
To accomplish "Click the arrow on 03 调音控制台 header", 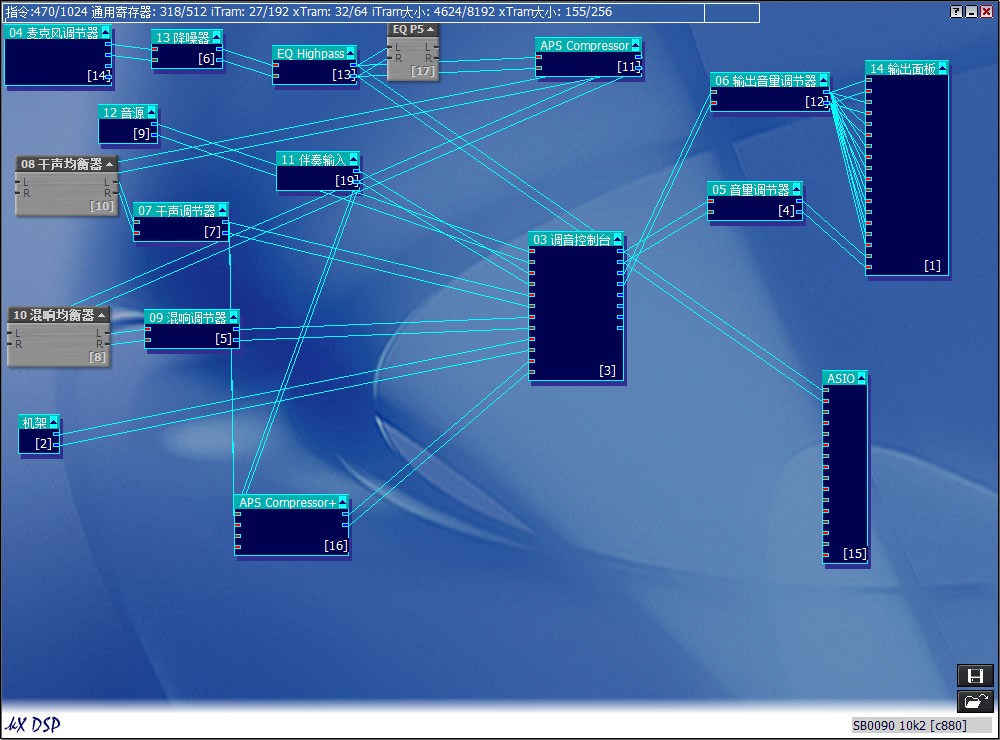I will pyautogui.click(x=617, y=240).
